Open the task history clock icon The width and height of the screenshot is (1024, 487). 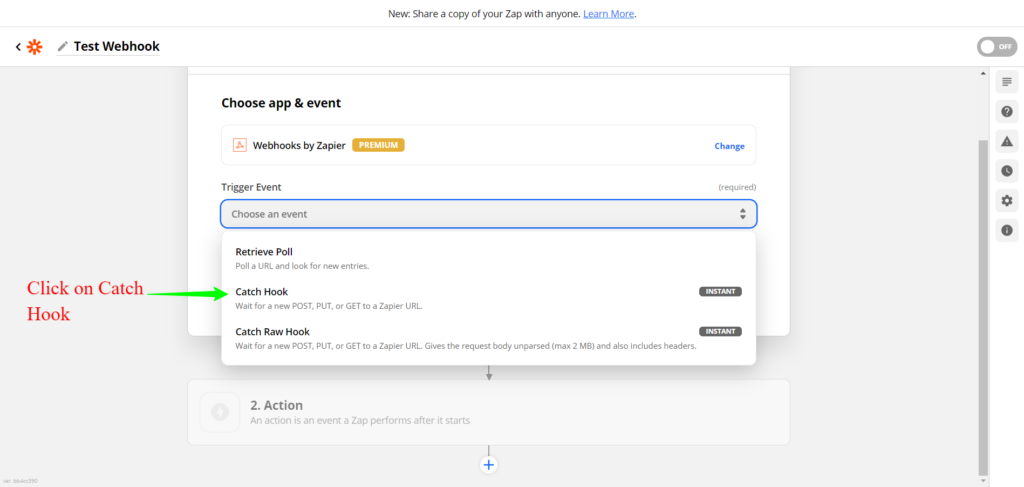pos(1006,171)
